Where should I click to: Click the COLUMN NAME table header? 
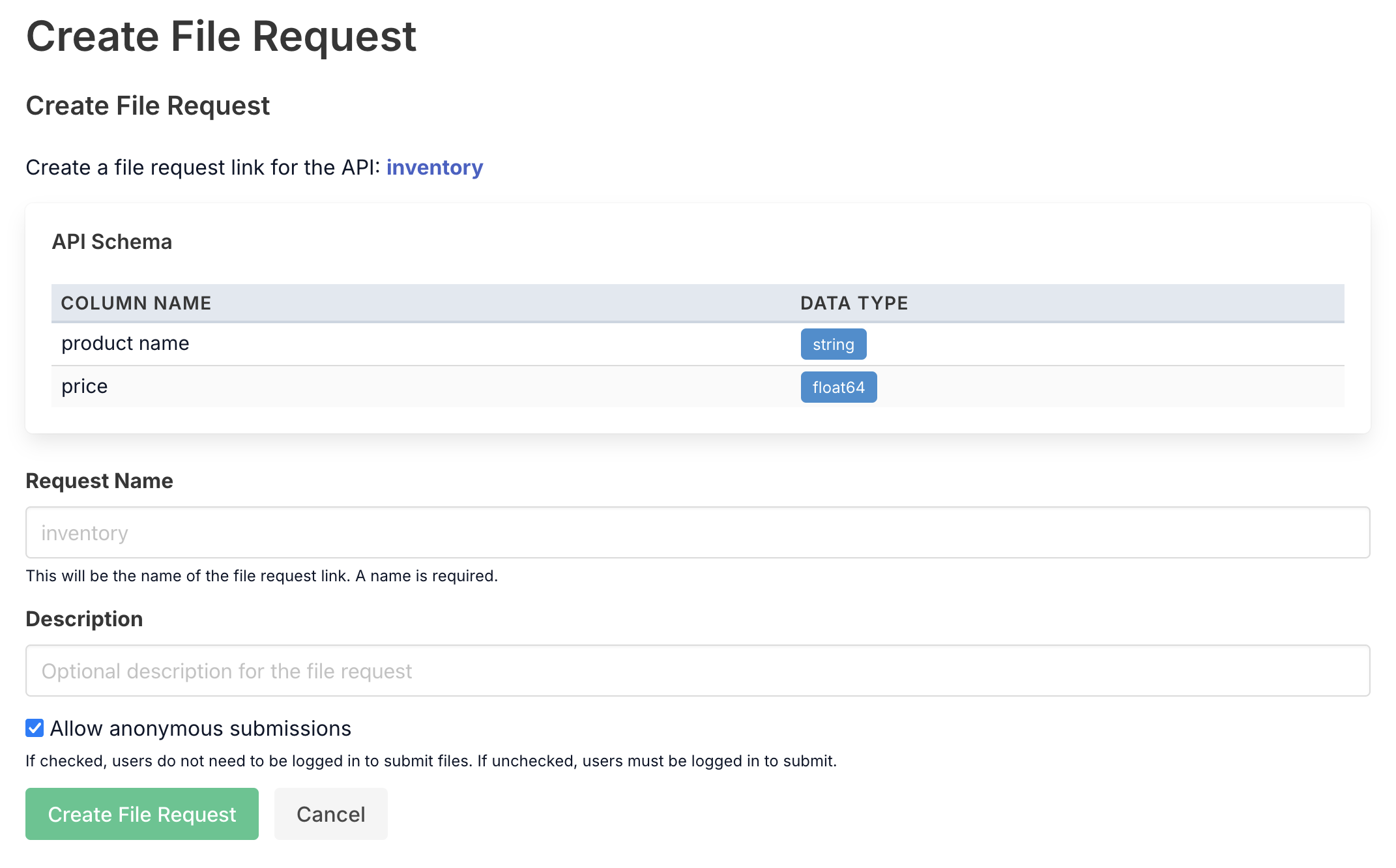(136, 303)
